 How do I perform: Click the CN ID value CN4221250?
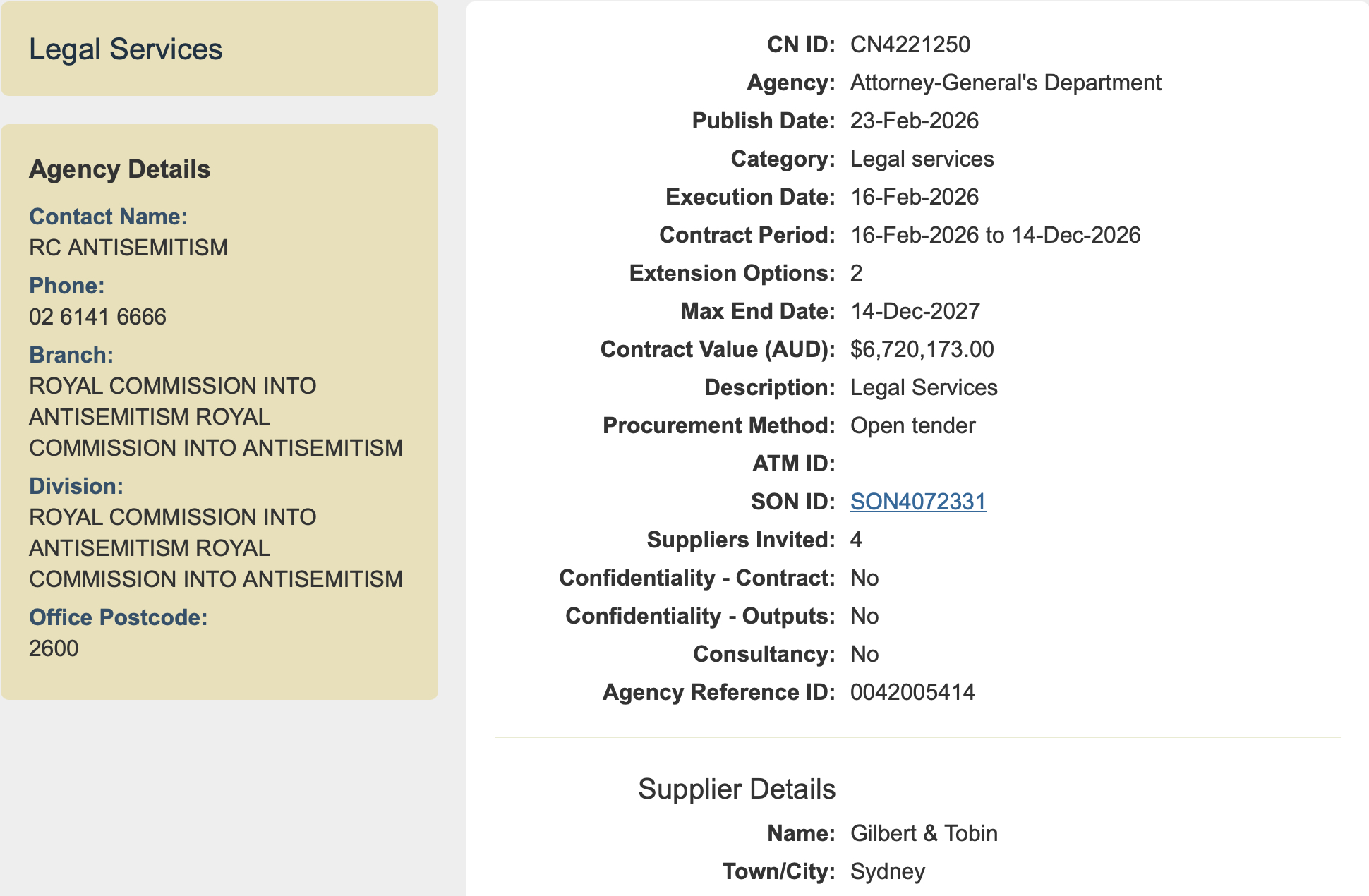pos(910,44)
